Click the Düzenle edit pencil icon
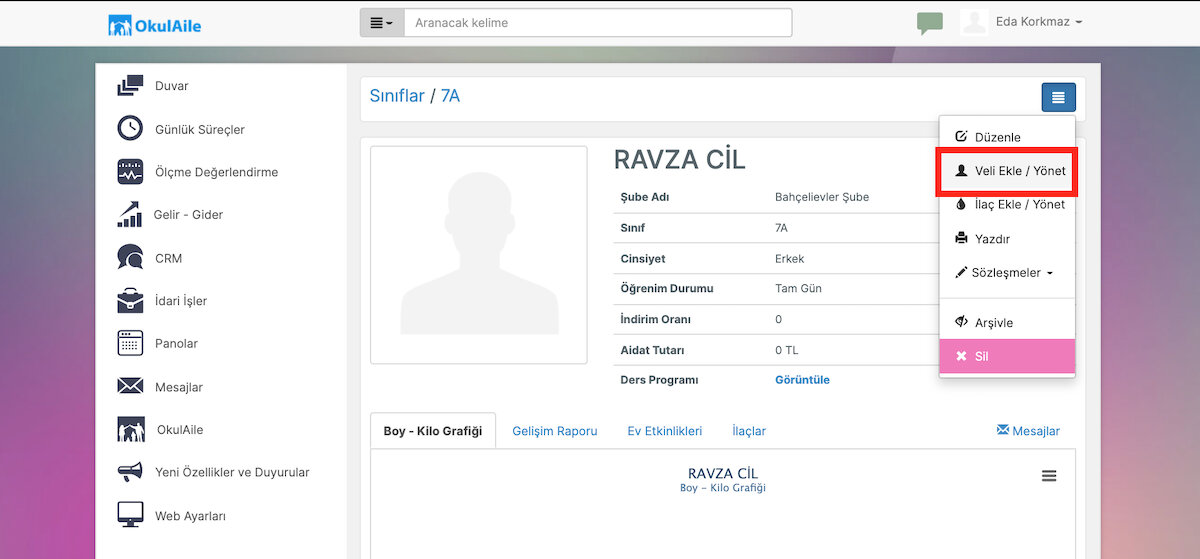The image size is (1200, 559). click(961, 137)
